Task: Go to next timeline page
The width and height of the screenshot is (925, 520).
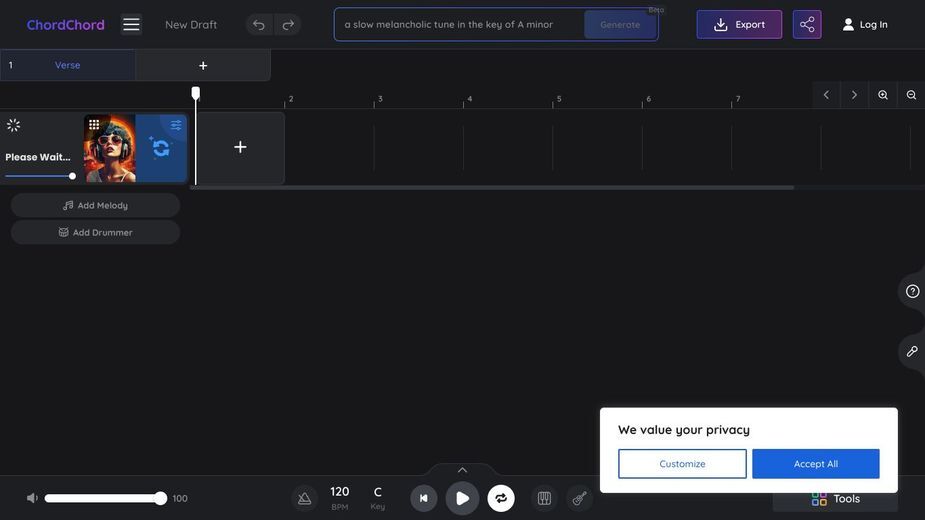Action: click(x=854, y=95)
